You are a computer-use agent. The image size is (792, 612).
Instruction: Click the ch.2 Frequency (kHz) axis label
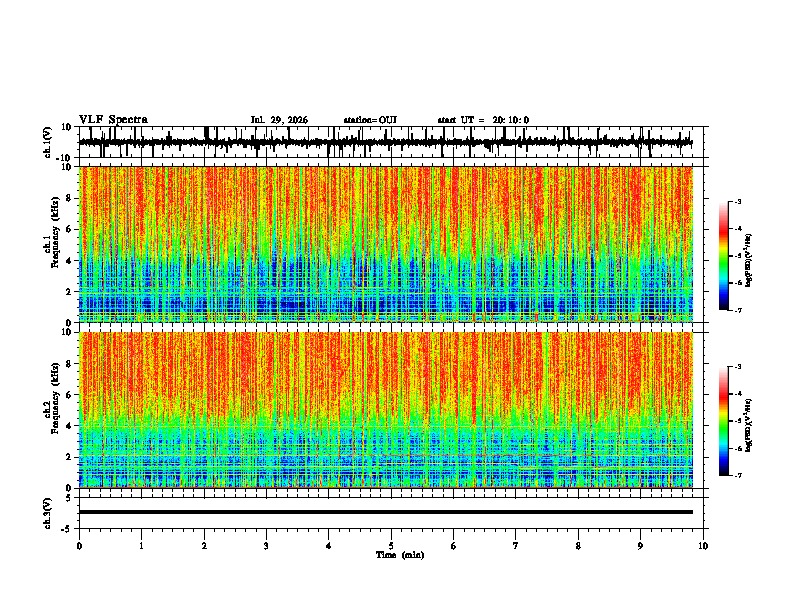(55, 410)
